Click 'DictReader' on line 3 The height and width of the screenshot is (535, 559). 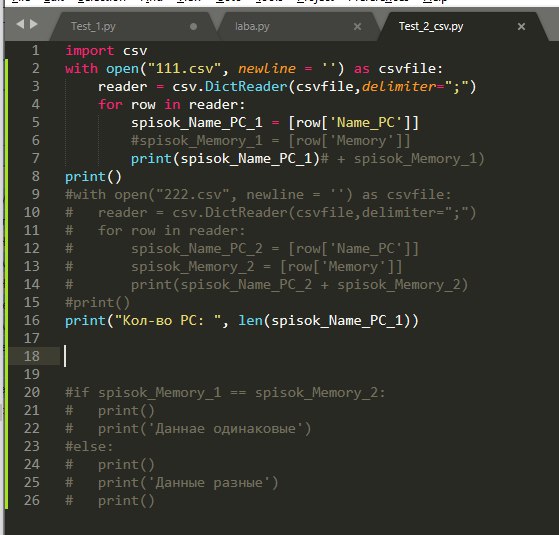(246, 87)
